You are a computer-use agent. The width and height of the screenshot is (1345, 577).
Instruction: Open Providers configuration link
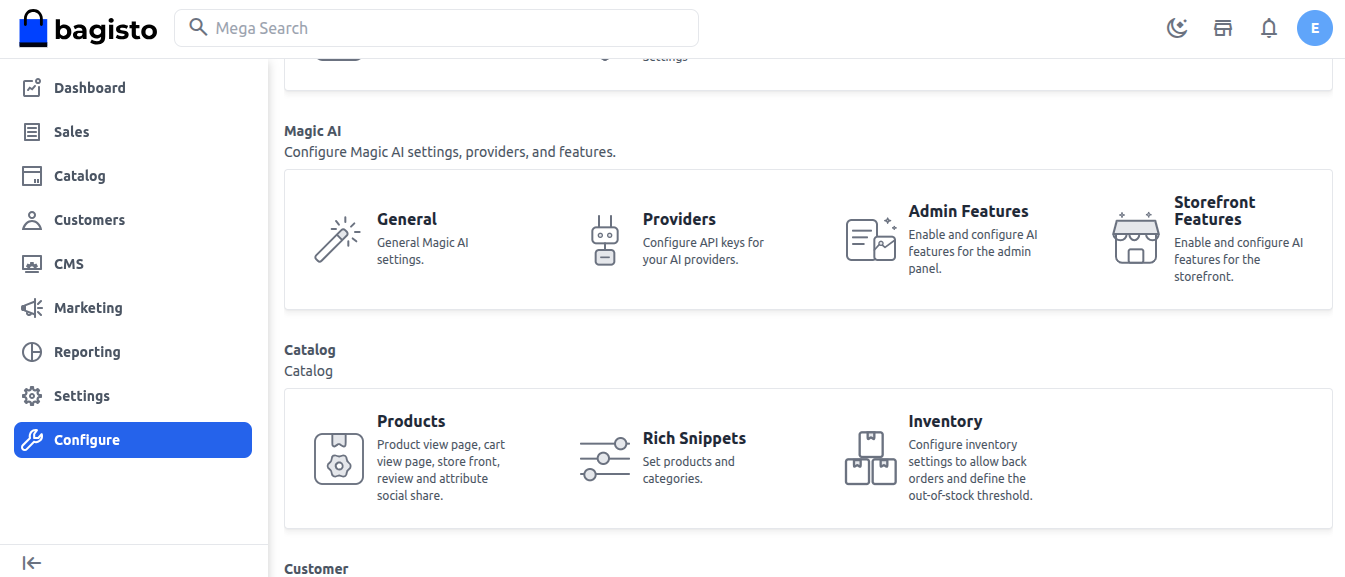(x=679, y=219)
